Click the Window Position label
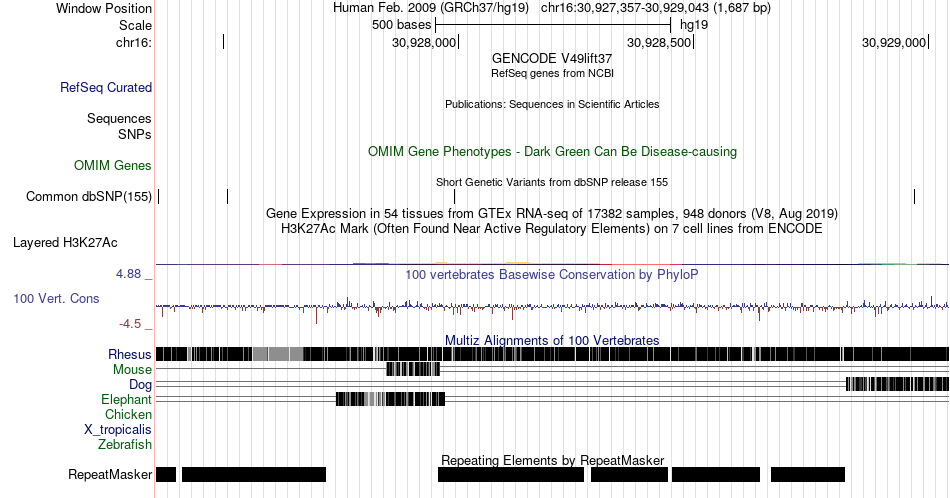The height and width of the screenshot is (498, 950). (x=104, y=8)
